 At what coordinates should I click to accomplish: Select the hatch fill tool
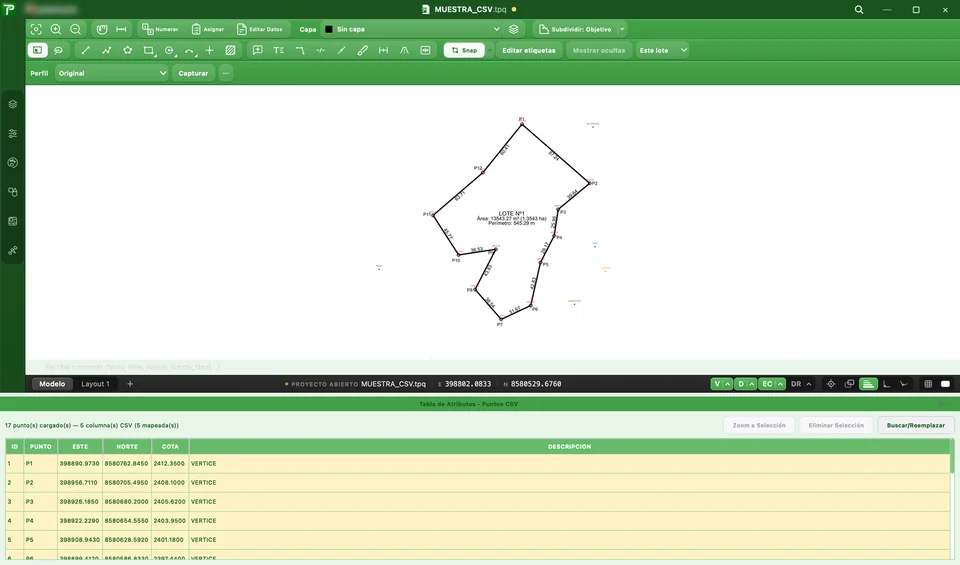pos(230,50)
